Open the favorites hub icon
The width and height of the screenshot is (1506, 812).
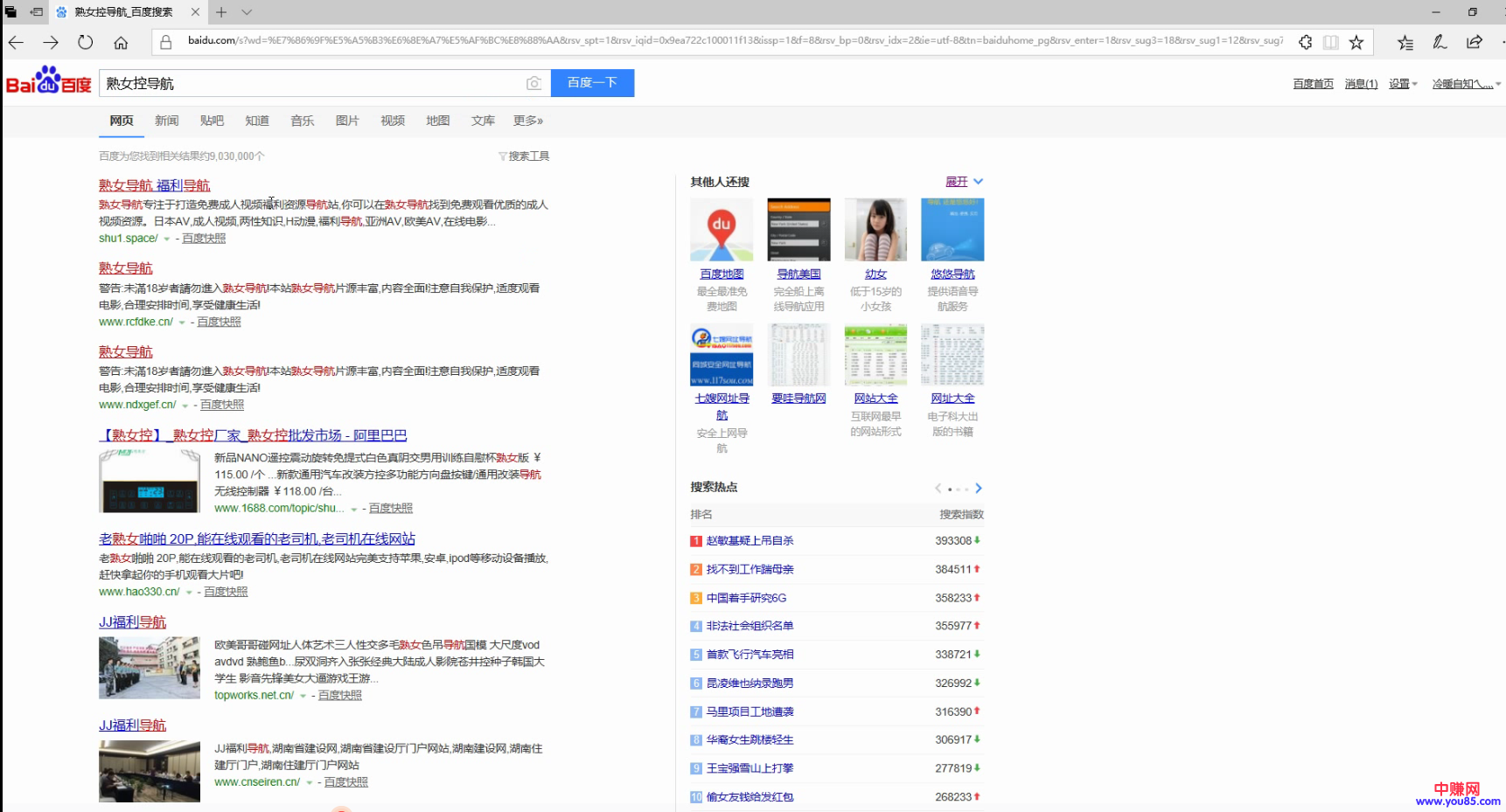pos(1405,42)
